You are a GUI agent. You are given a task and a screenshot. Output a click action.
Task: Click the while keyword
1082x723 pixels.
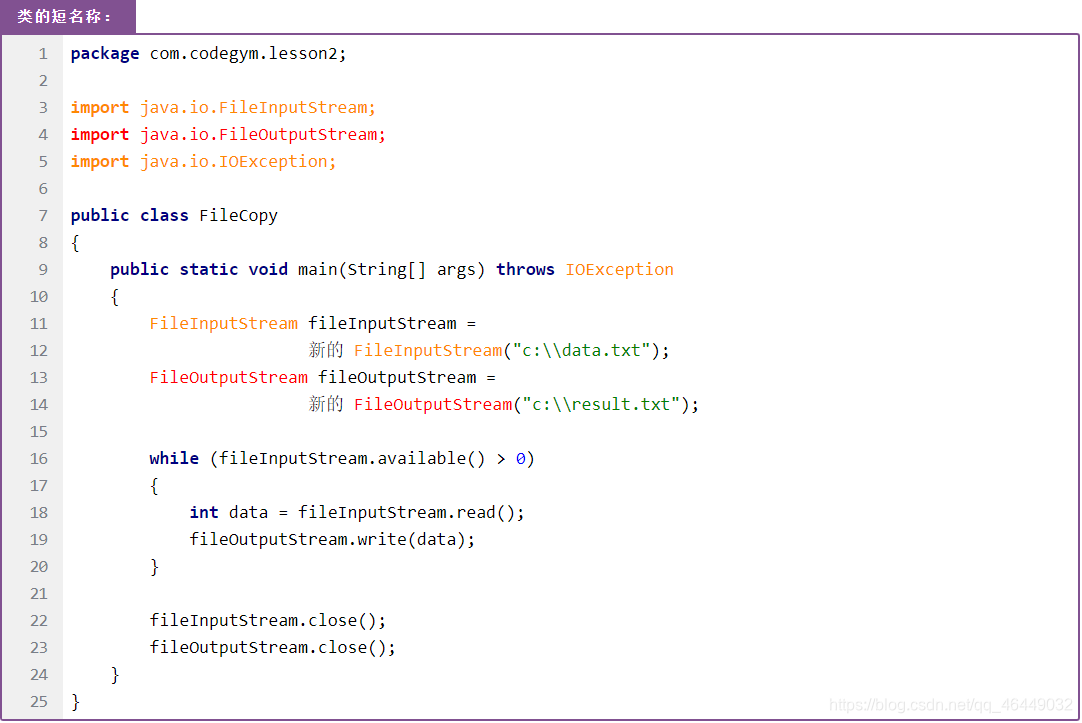174,459
